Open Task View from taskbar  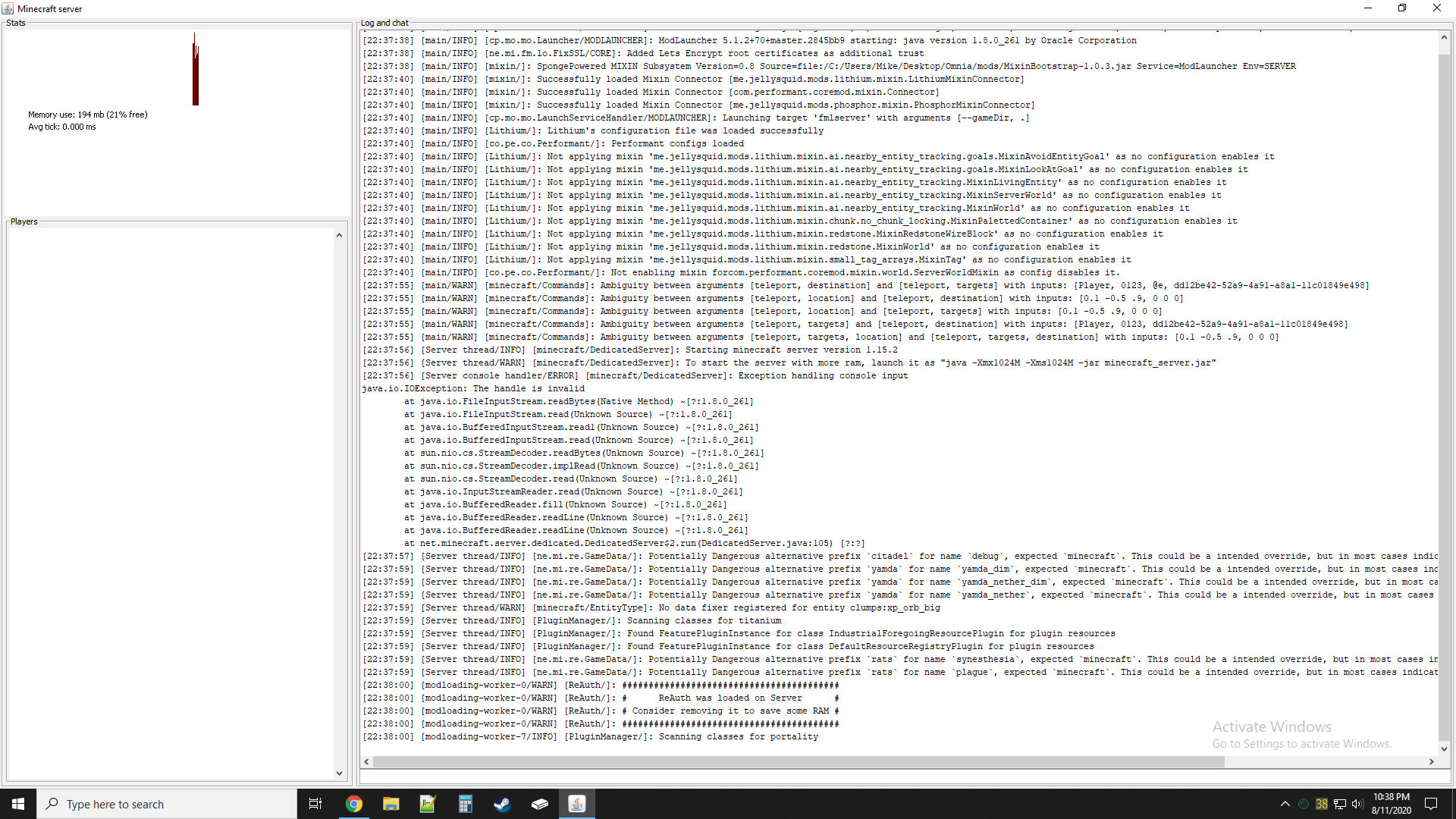[315, 804]
